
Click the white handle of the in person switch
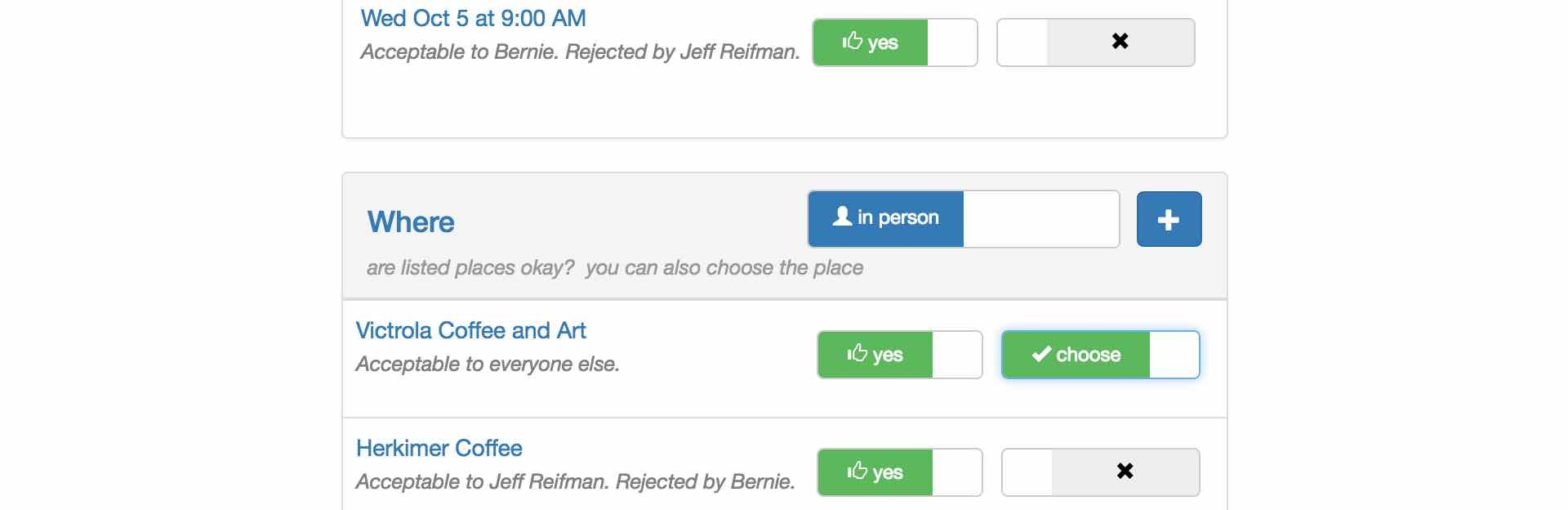coord(1041,219)
